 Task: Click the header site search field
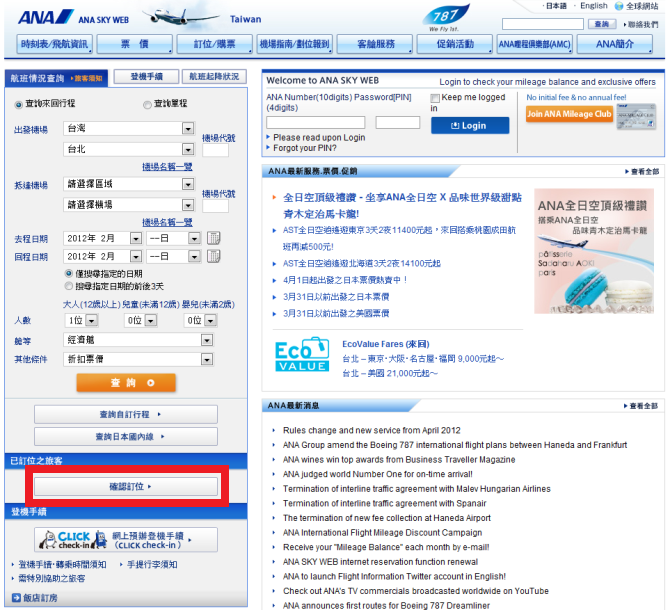543,24
